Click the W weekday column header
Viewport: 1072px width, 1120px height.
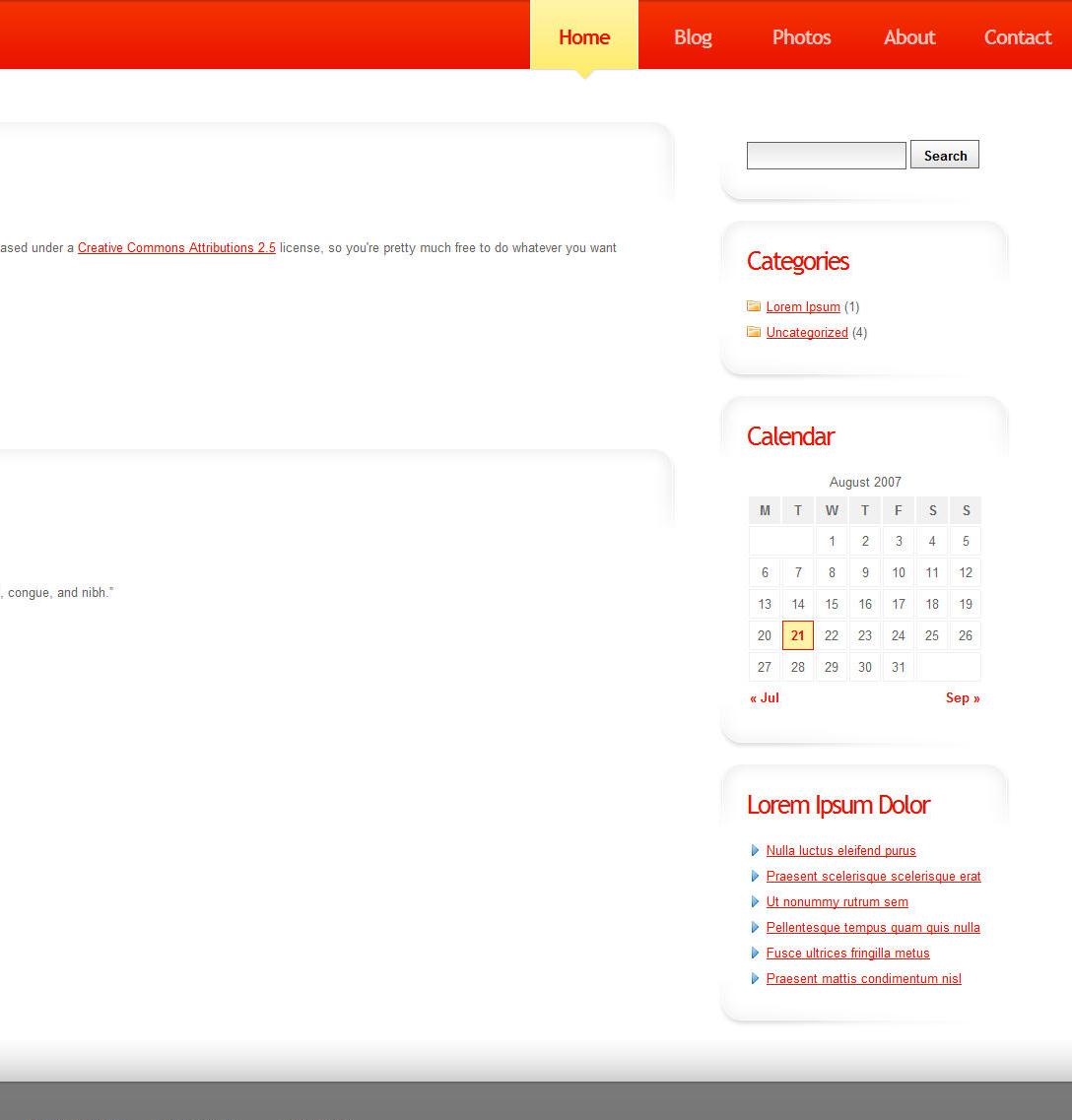[832, 510]
